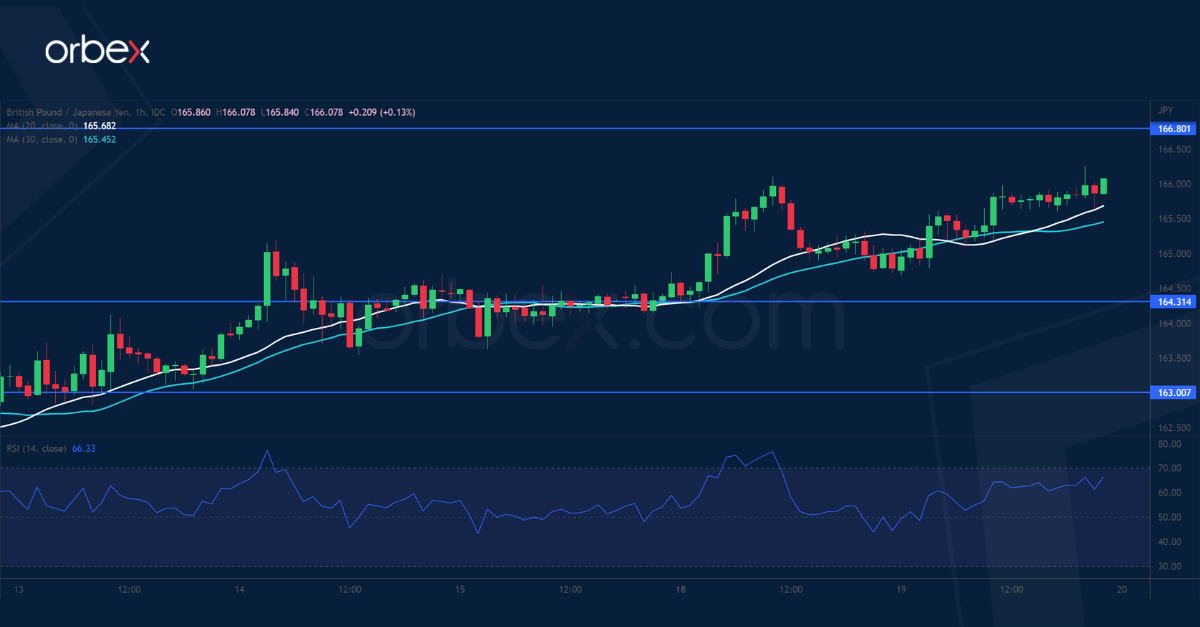Click the MA 30 value 165.452 in the legend
This screenshot has width=1200, height=627.
pyautogui.click(x=98, y=141)
